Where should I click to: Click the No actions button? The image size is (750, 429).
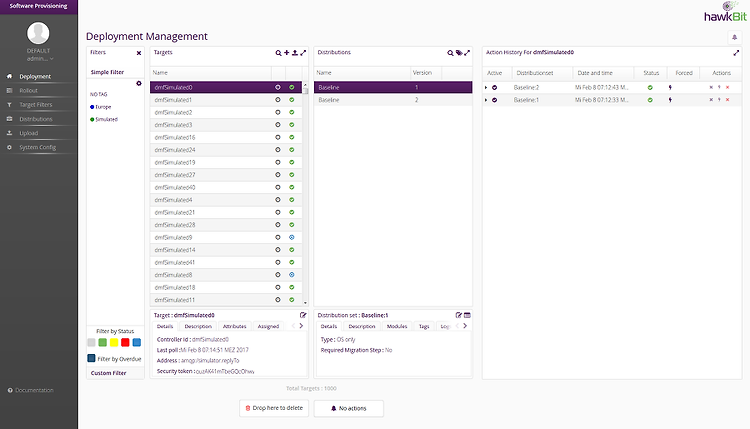click(349, 408)
